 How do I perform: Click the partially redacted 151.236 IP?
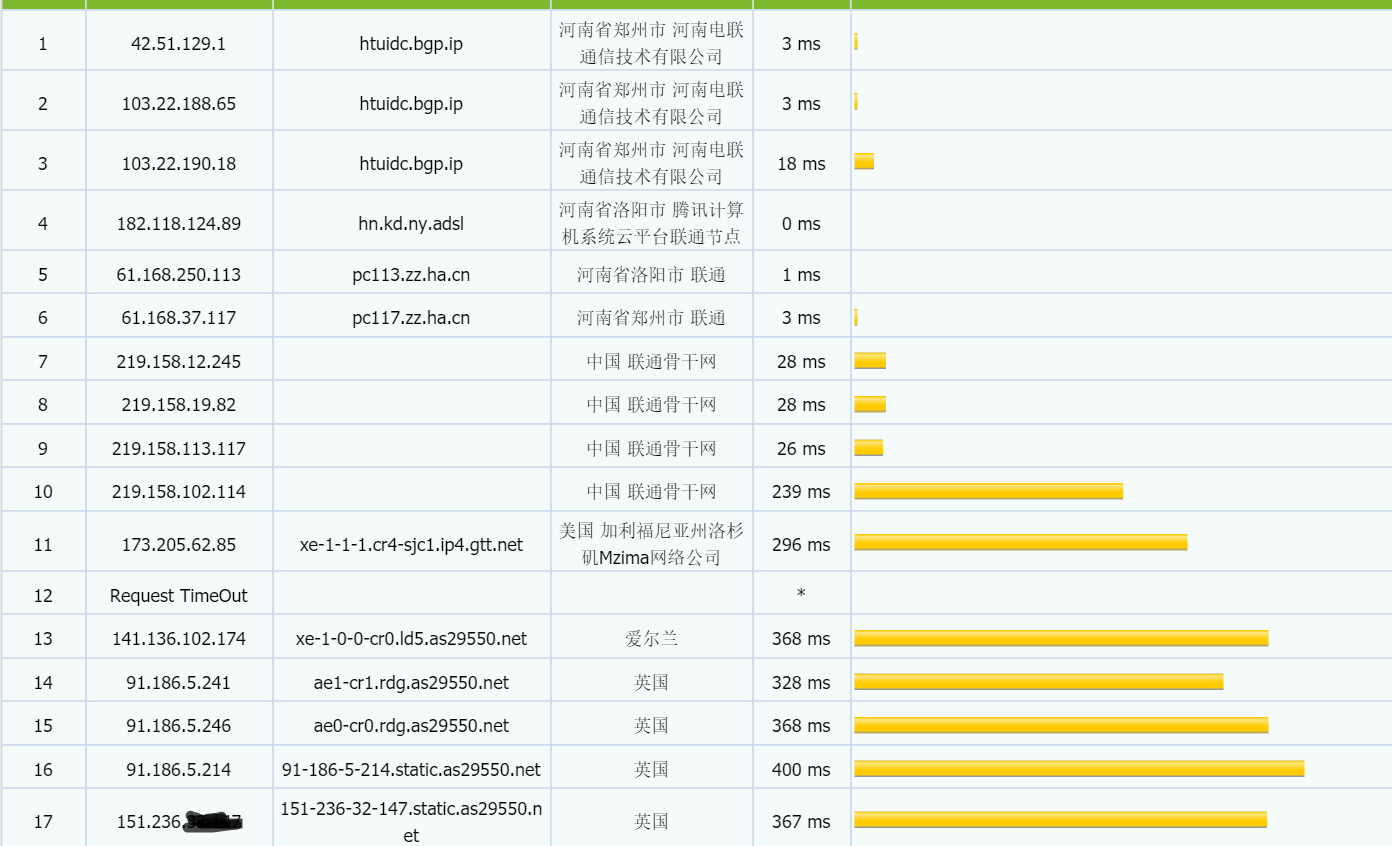[180, 822]
